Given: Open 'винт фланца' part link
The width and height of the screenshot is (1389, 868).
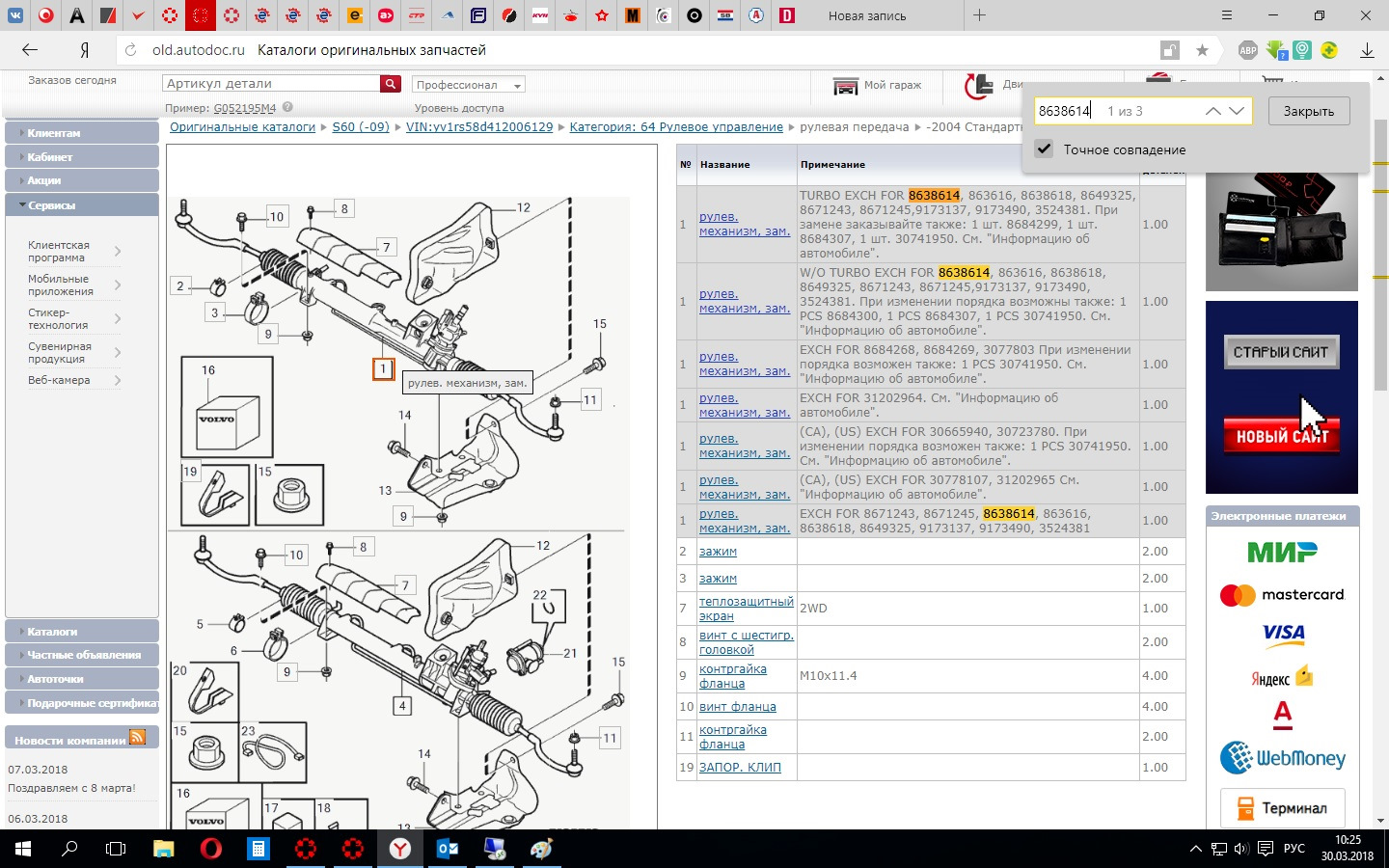Looking at the screenshot, I should [x=737, y=707].
